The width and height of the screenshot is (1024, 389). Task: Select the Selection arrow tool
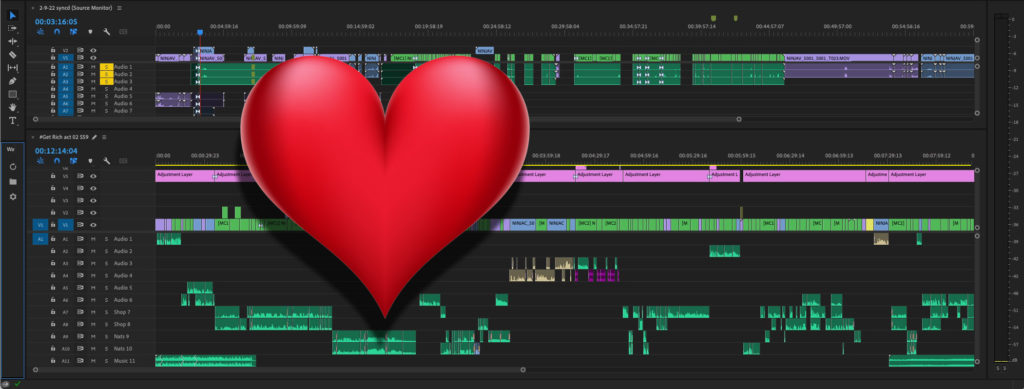(x=12, y=15)
